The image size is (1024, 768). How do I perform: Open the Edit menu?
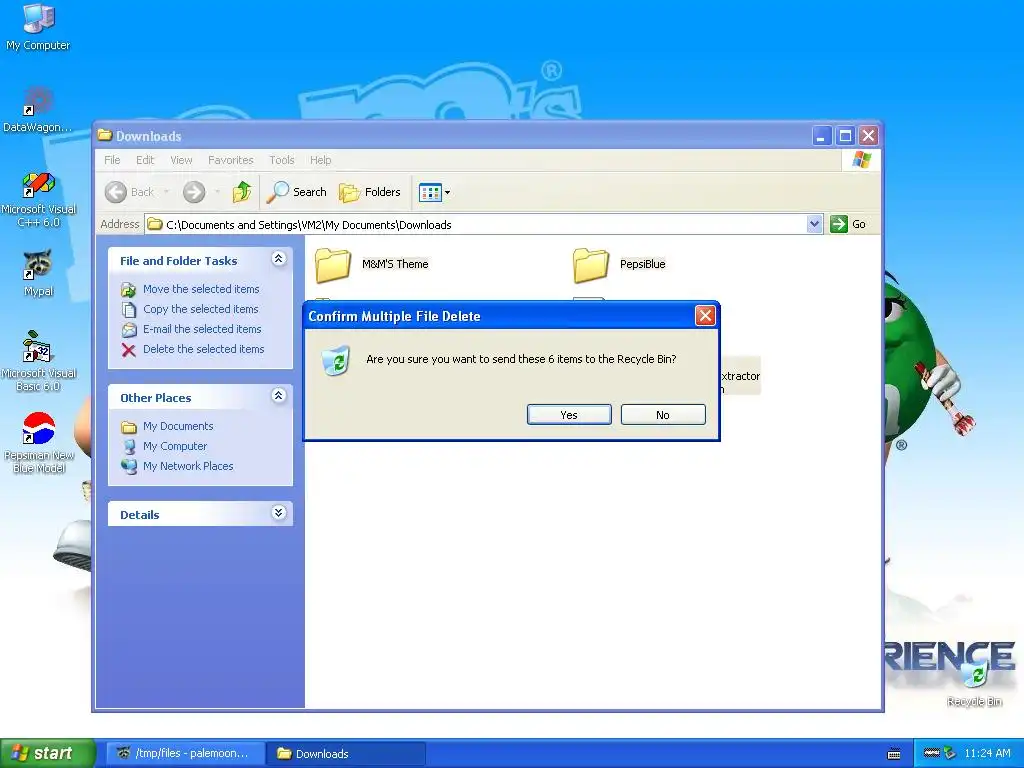(145, 160)
